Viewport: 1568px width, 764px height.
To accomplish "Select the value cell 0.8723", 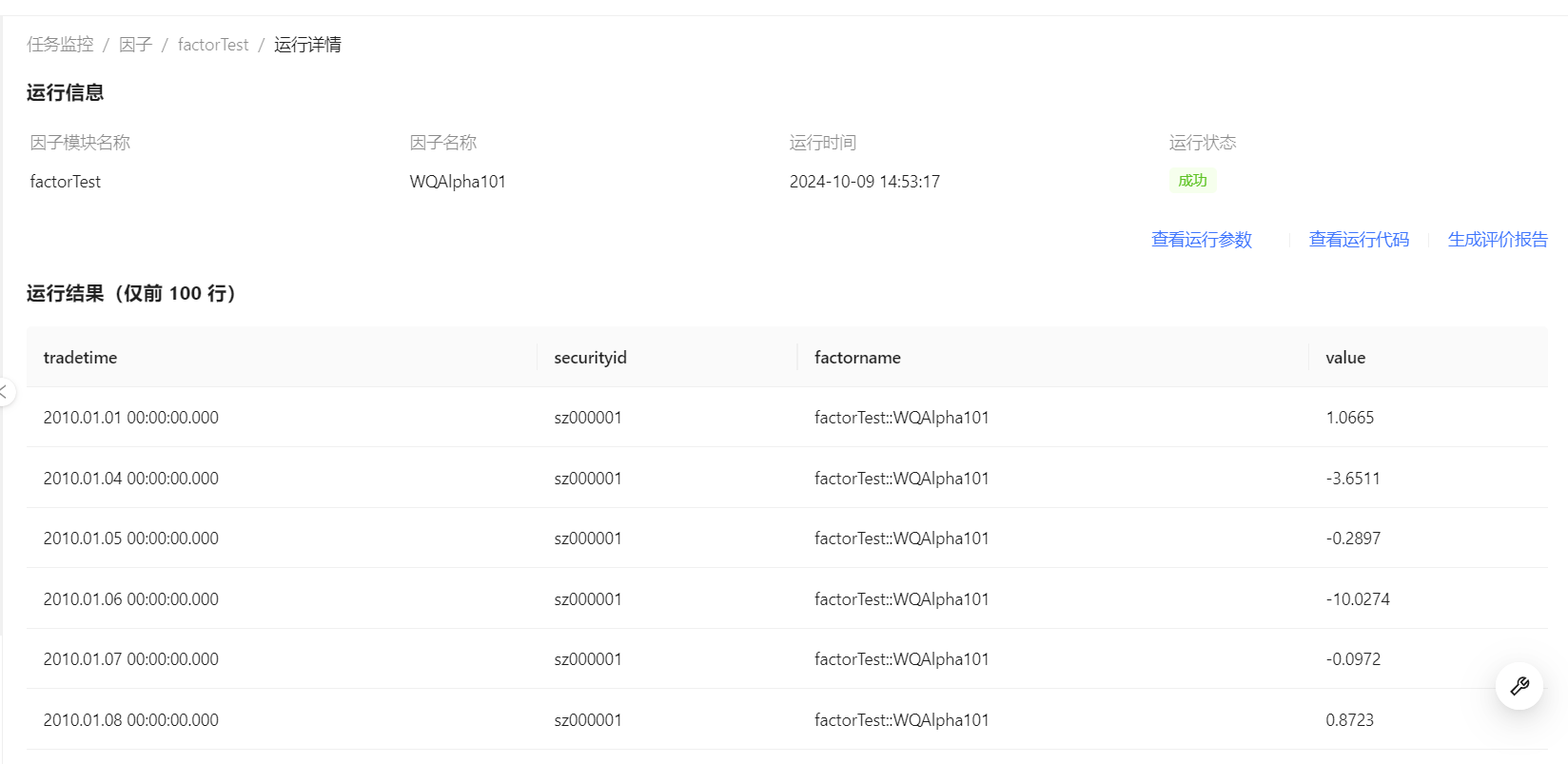I will pyautogui.click(x=1349, y=720).
